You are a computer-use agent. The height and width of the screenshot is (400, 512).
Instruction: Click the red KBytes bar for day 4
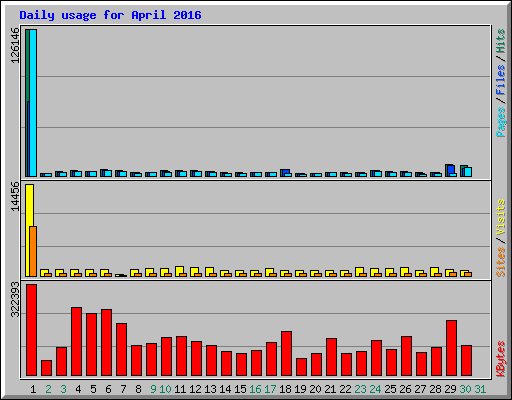(x=77, y=341)
